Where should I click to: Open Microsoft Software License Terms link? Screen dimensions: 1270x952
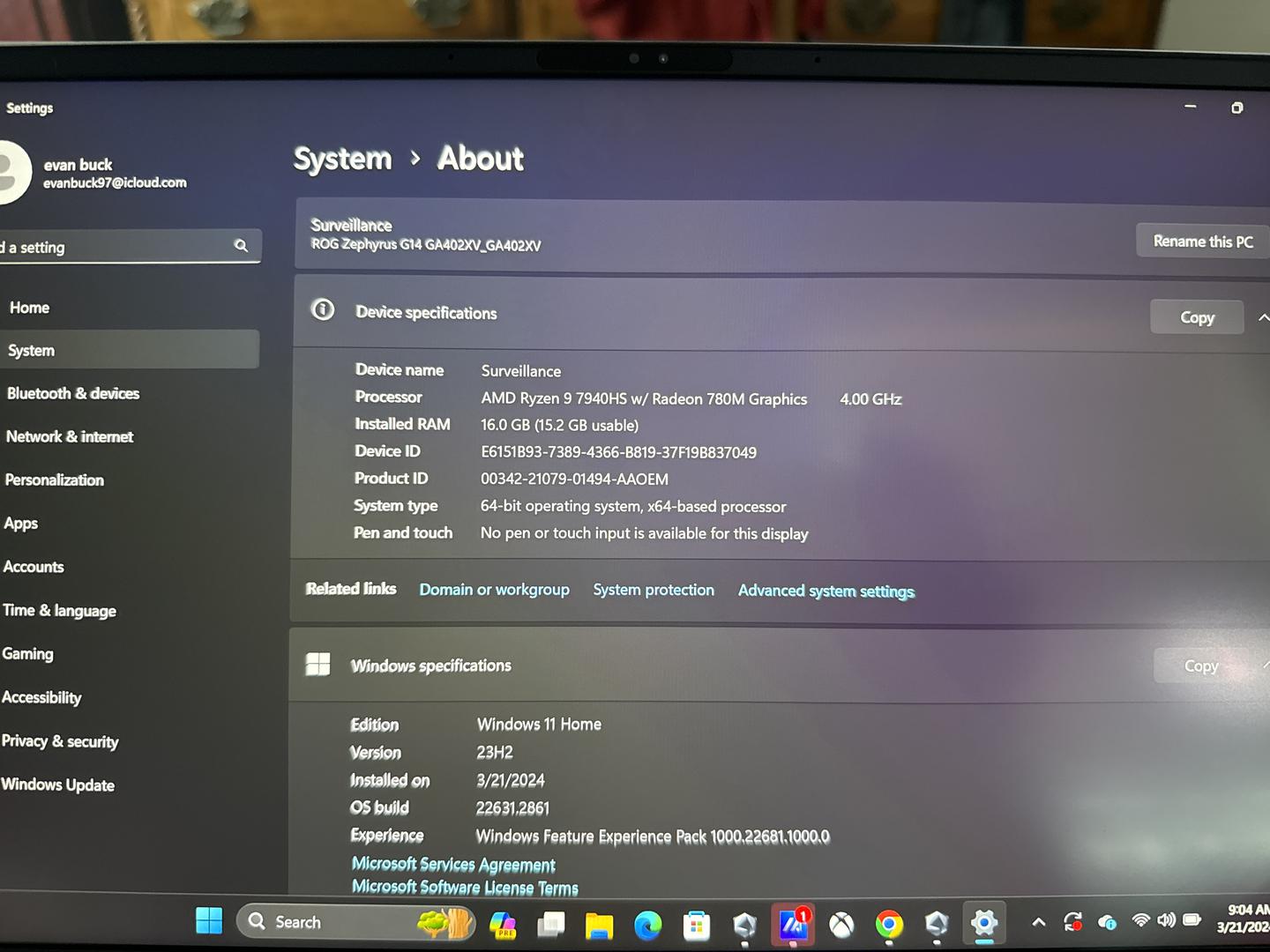[465, 888]
